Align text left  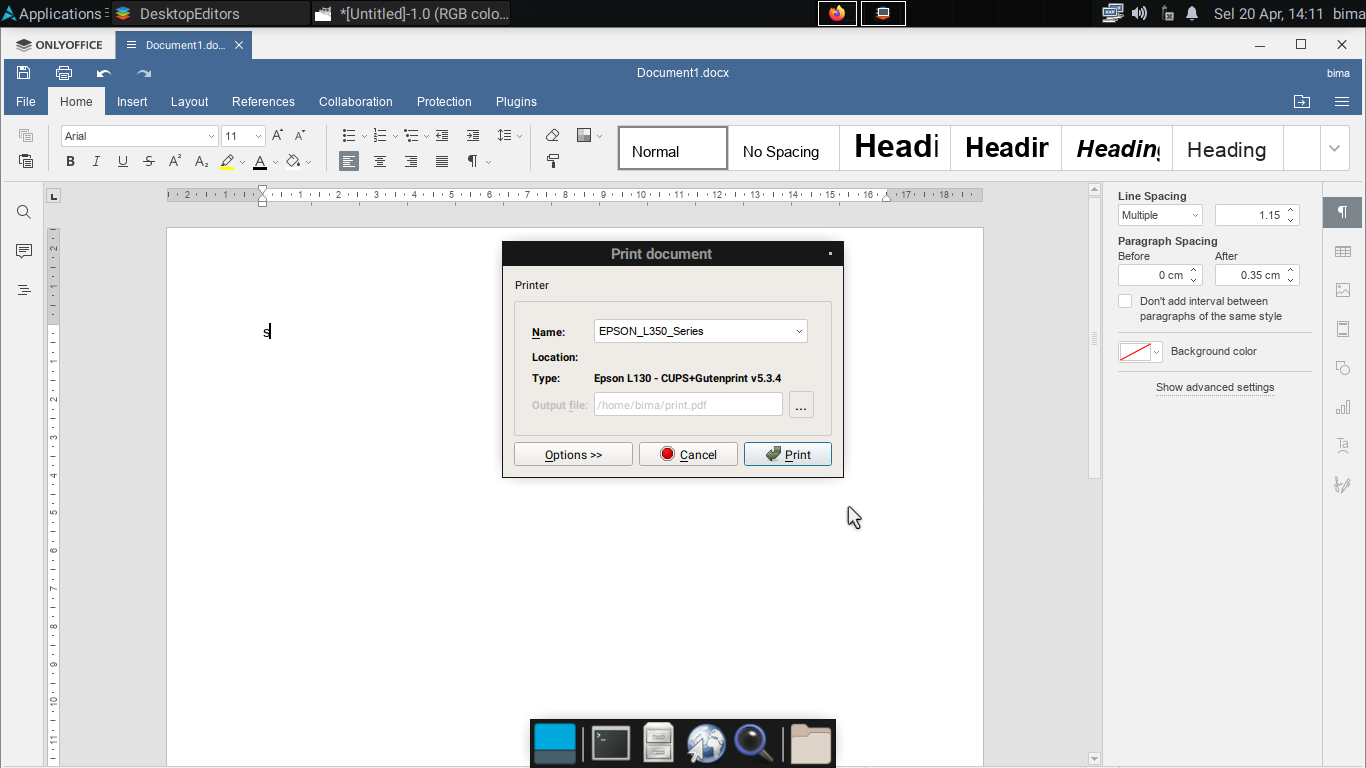(348, 161)
